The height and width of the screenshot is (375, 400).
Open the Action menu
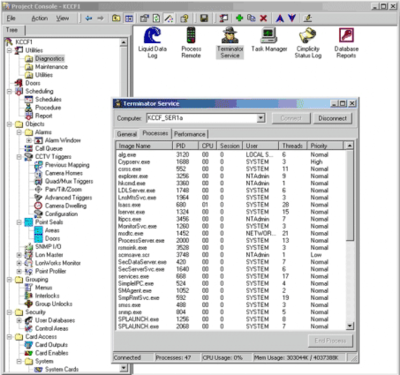tap(39, 18)
